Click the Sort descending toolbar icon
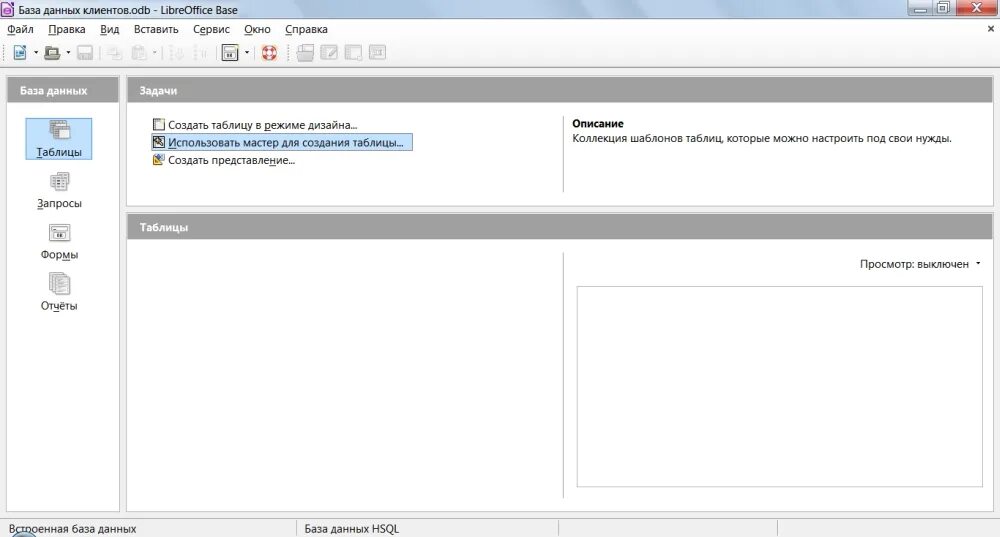Screen dimensions: 1000x537 coord(200,53)
